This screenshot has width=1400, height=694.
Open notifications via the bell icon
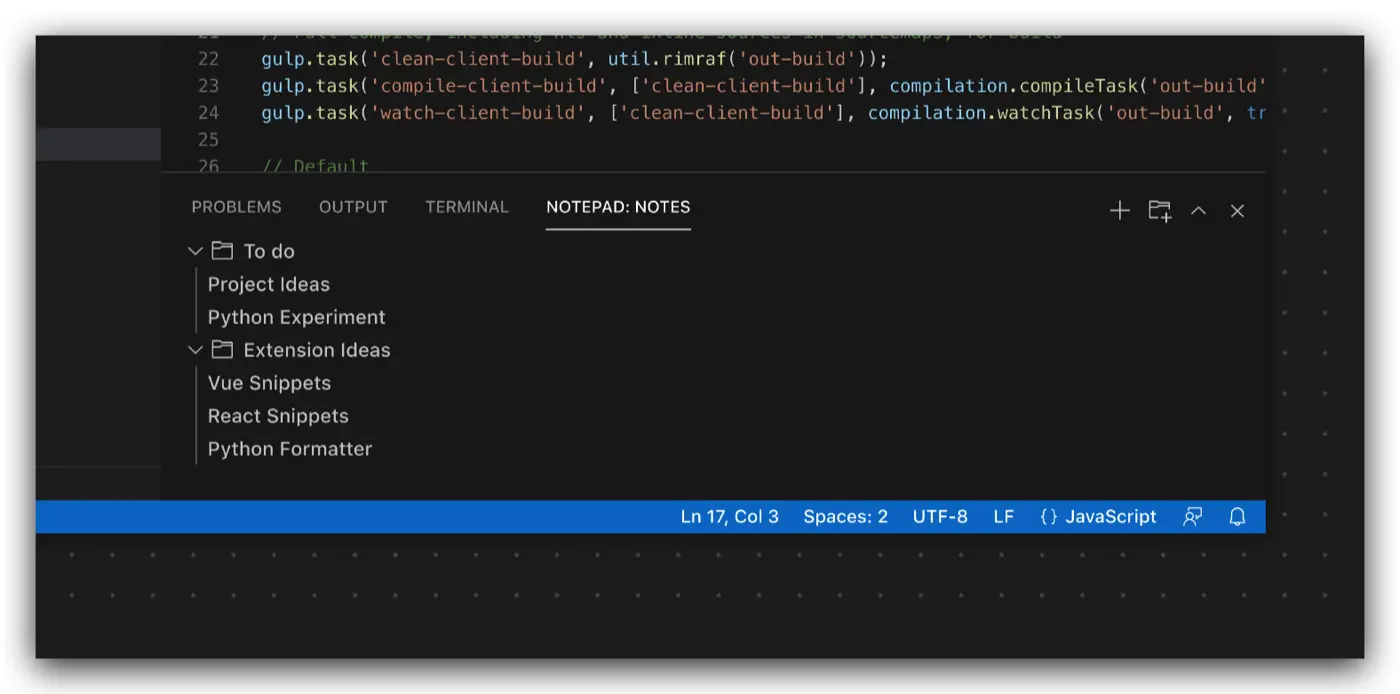1237,517
